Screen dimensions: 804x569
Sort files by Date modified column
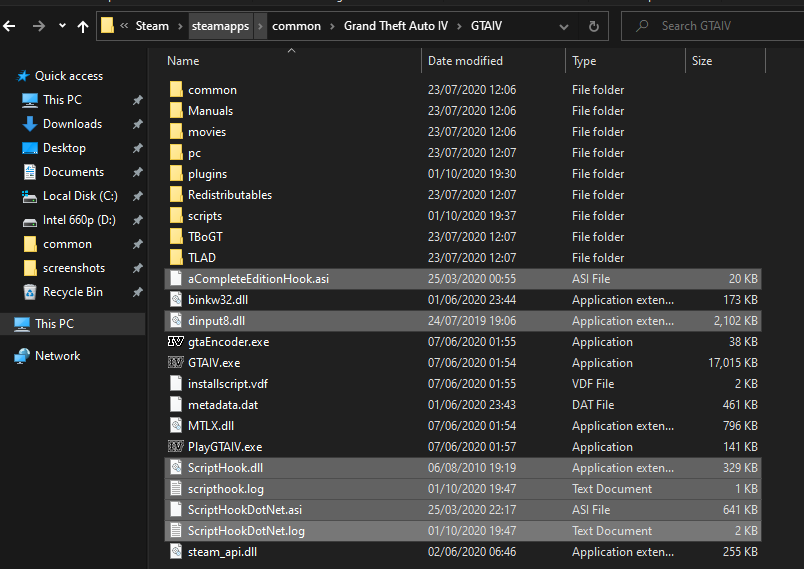(x=465, y=61)
